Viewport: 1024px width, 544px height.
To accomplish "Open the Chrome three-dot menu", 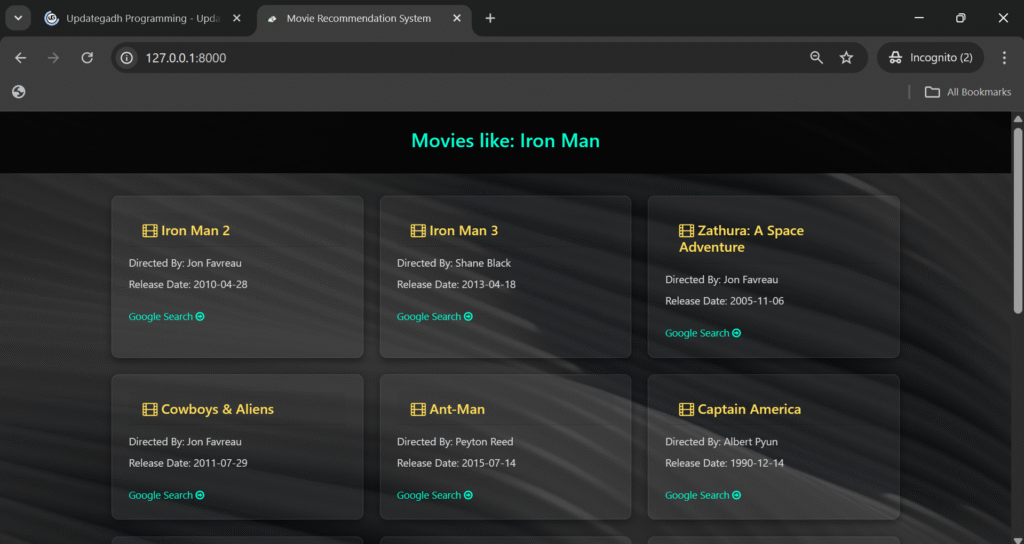I will tap(1004, 58).
